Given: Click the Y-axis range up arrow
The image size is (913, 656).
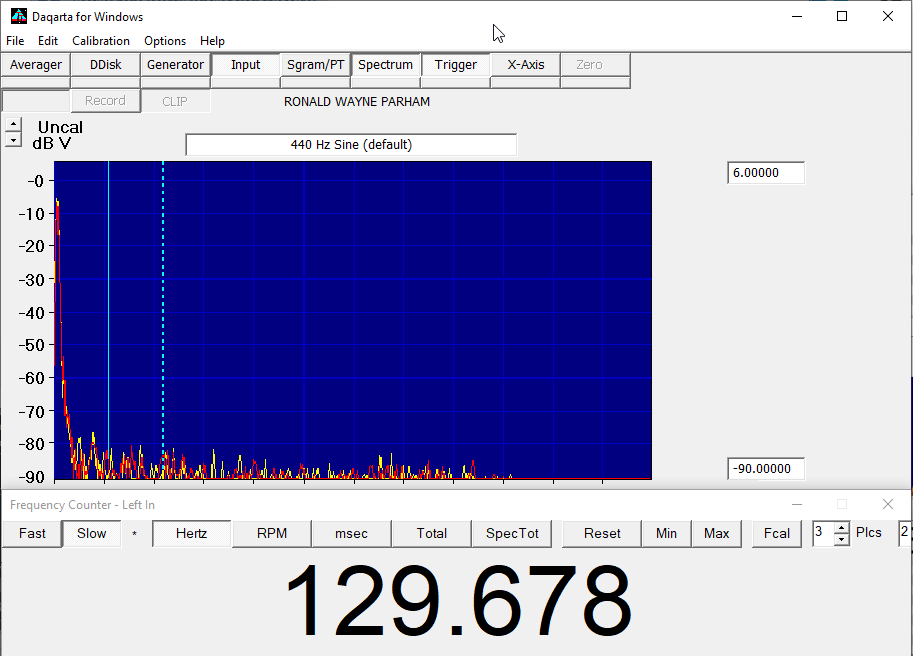Looking at the screenshot, I should pyautogui.click(x=12, y=125).
